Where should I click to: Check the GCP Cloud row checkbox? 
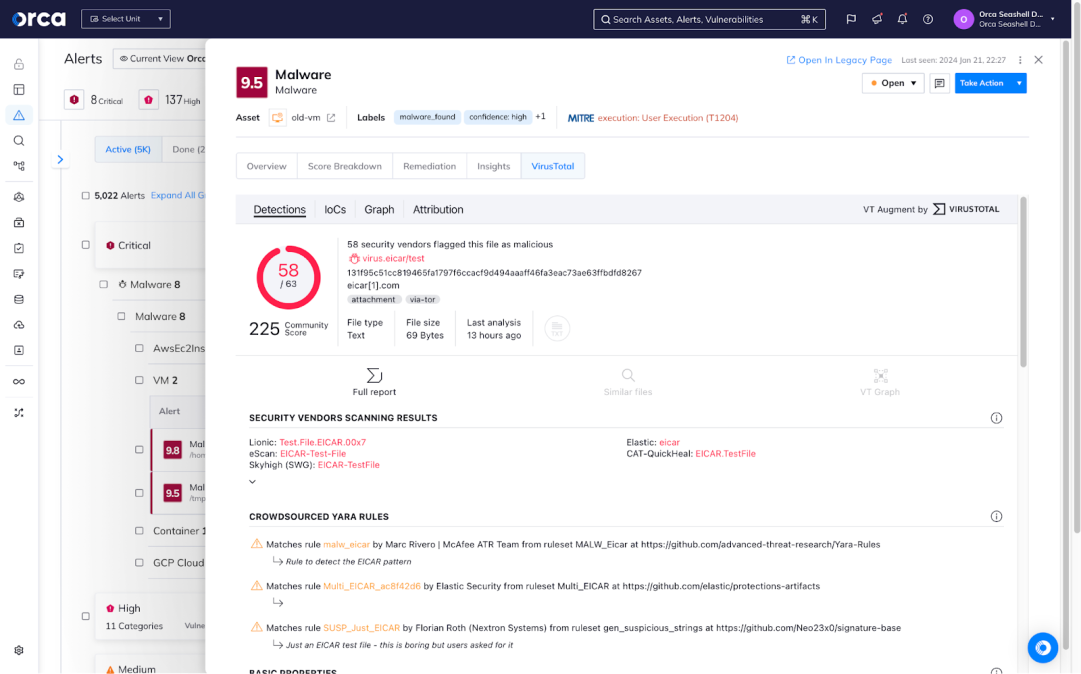[x=139, y=562]
